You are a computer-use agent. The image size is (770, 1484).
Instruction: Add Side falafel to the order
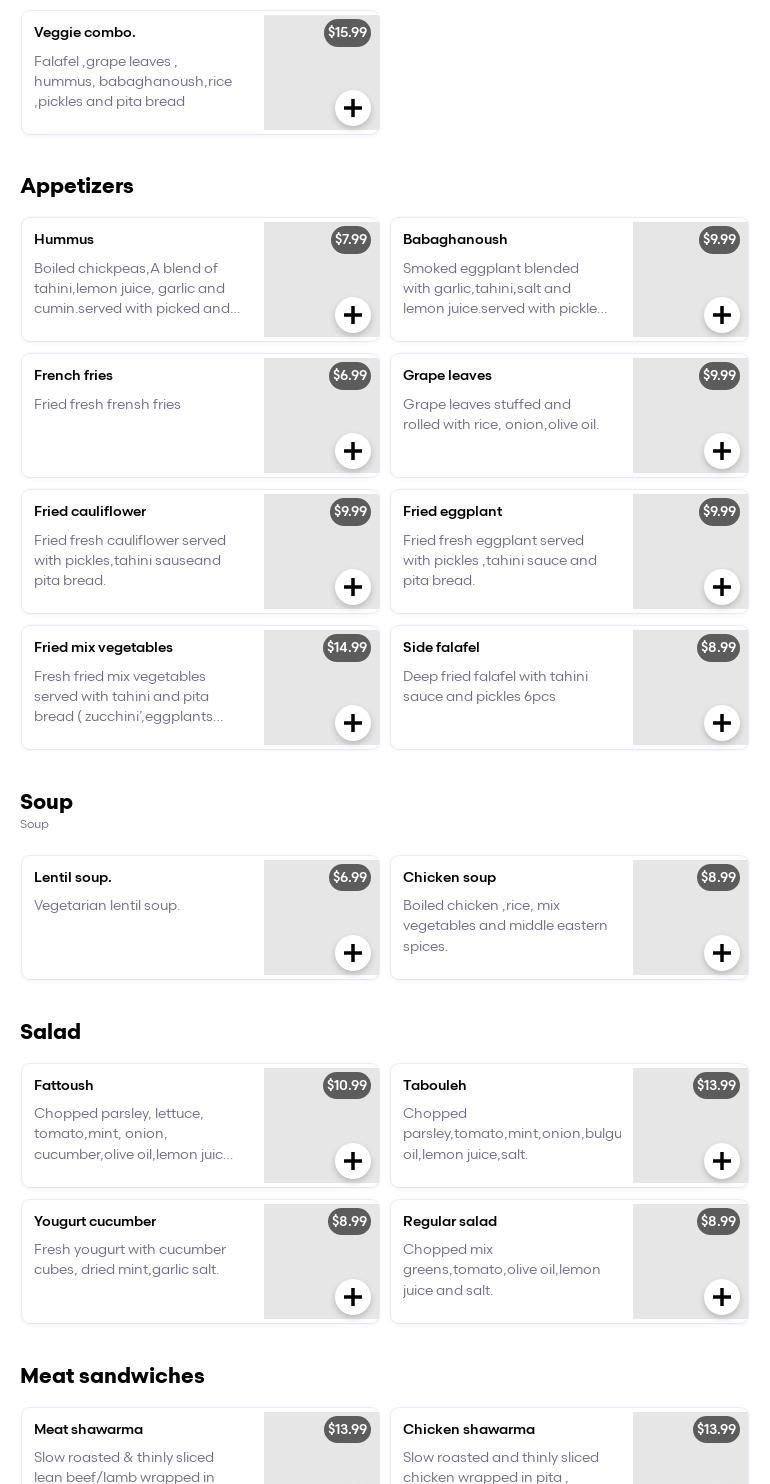point(722,723)
